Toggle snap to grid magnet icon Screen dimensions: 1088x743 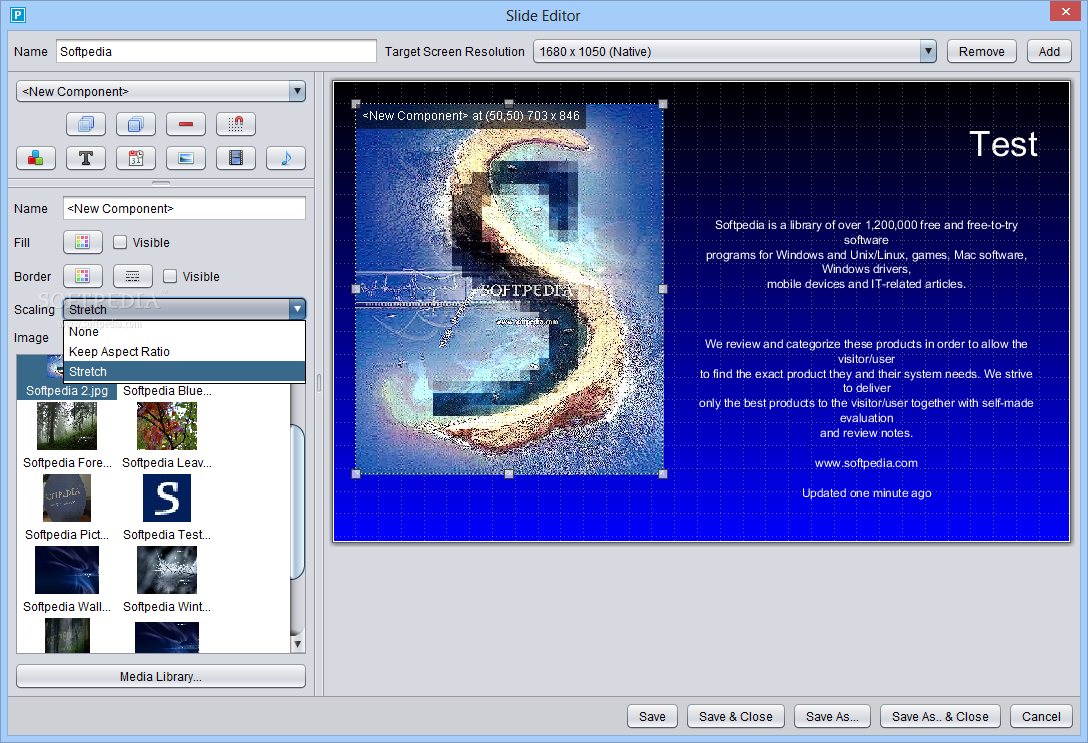(x=236, y=124)
